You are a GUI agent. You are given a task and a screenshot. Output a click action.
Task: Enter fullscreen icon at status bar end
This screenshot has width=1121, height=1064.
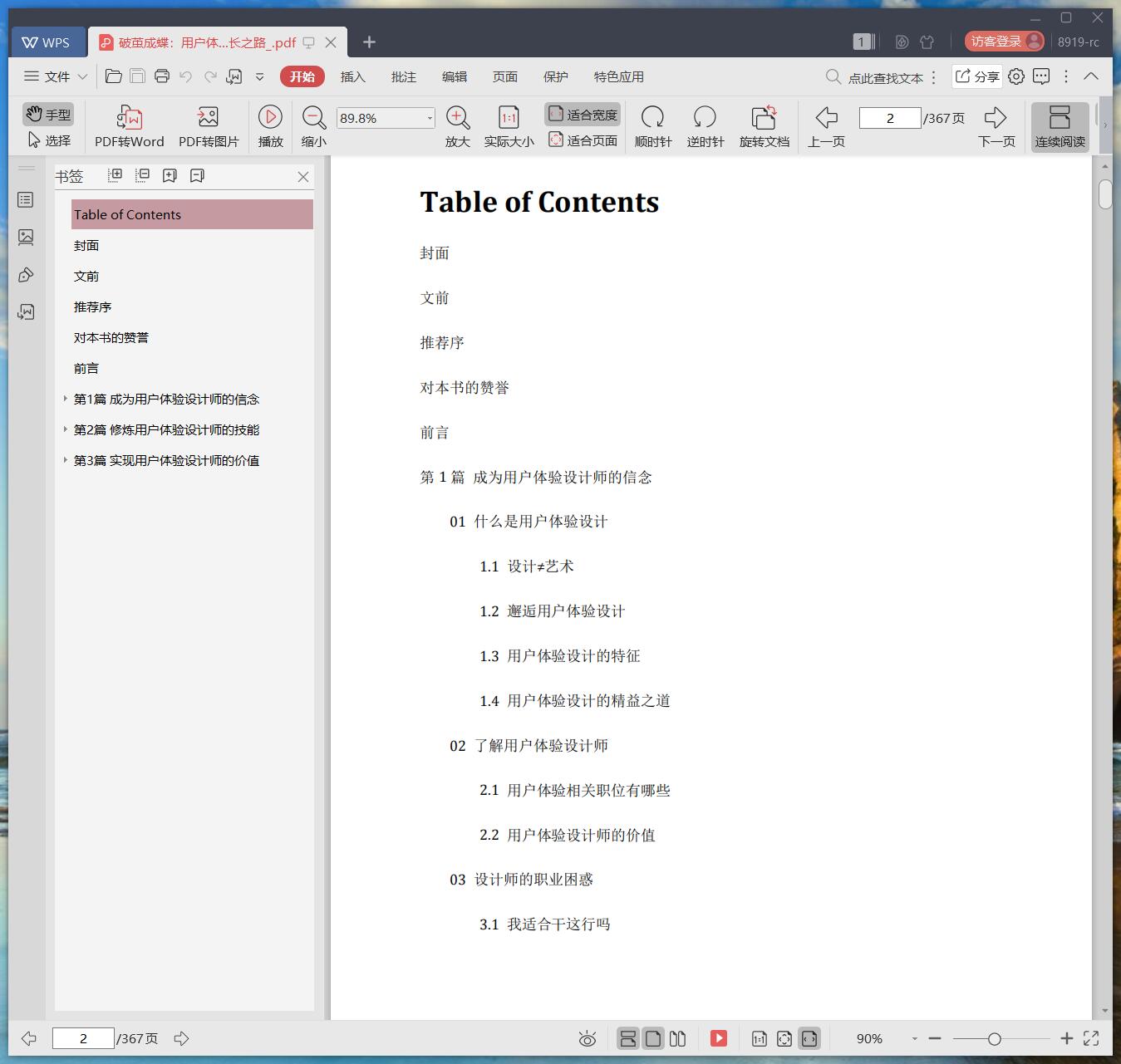click(1091, 1038)
